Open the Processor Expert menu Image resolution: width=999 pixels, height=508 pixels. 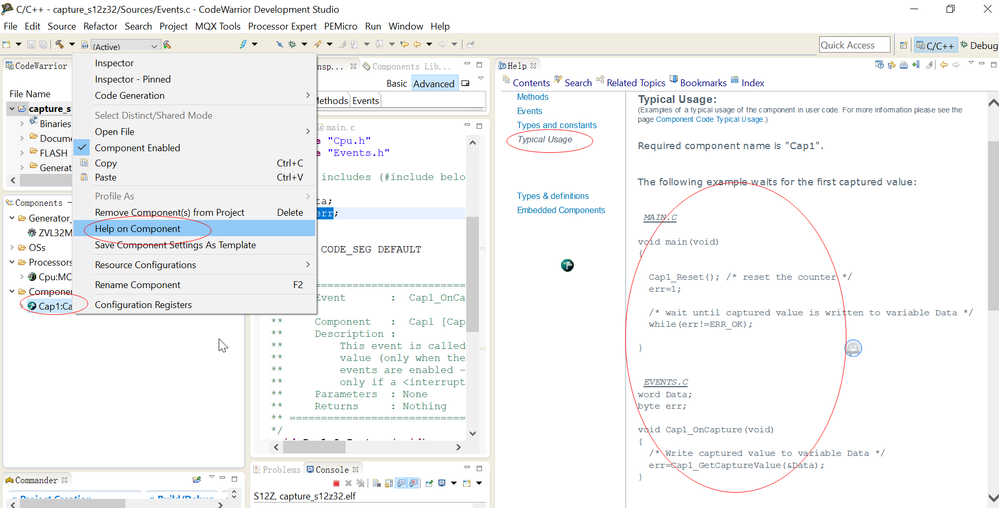click(x=282, y=26)
